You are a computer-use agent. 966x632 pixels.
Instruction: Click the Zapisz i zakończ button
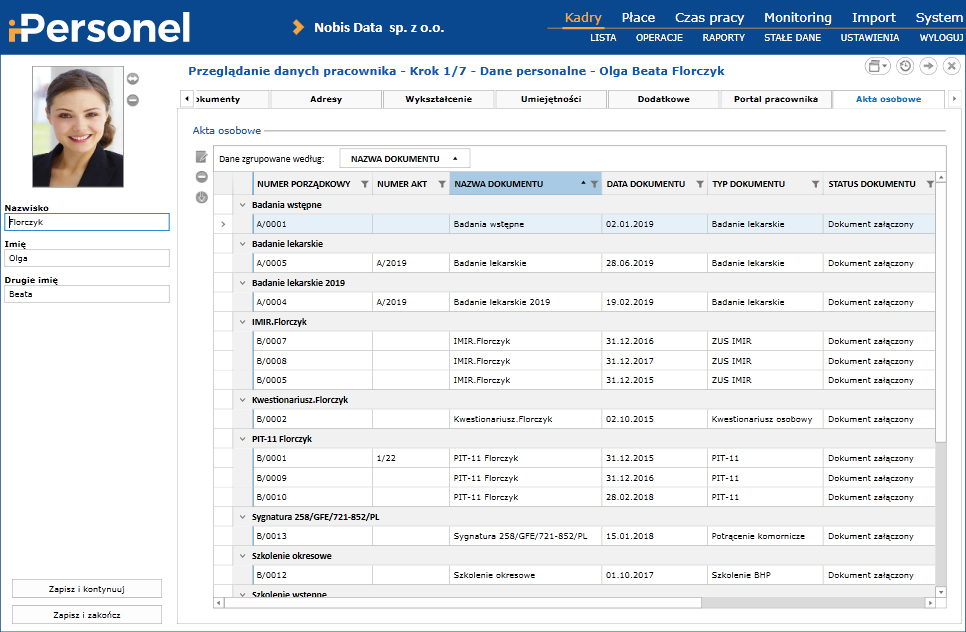click(x=86, y=614)
